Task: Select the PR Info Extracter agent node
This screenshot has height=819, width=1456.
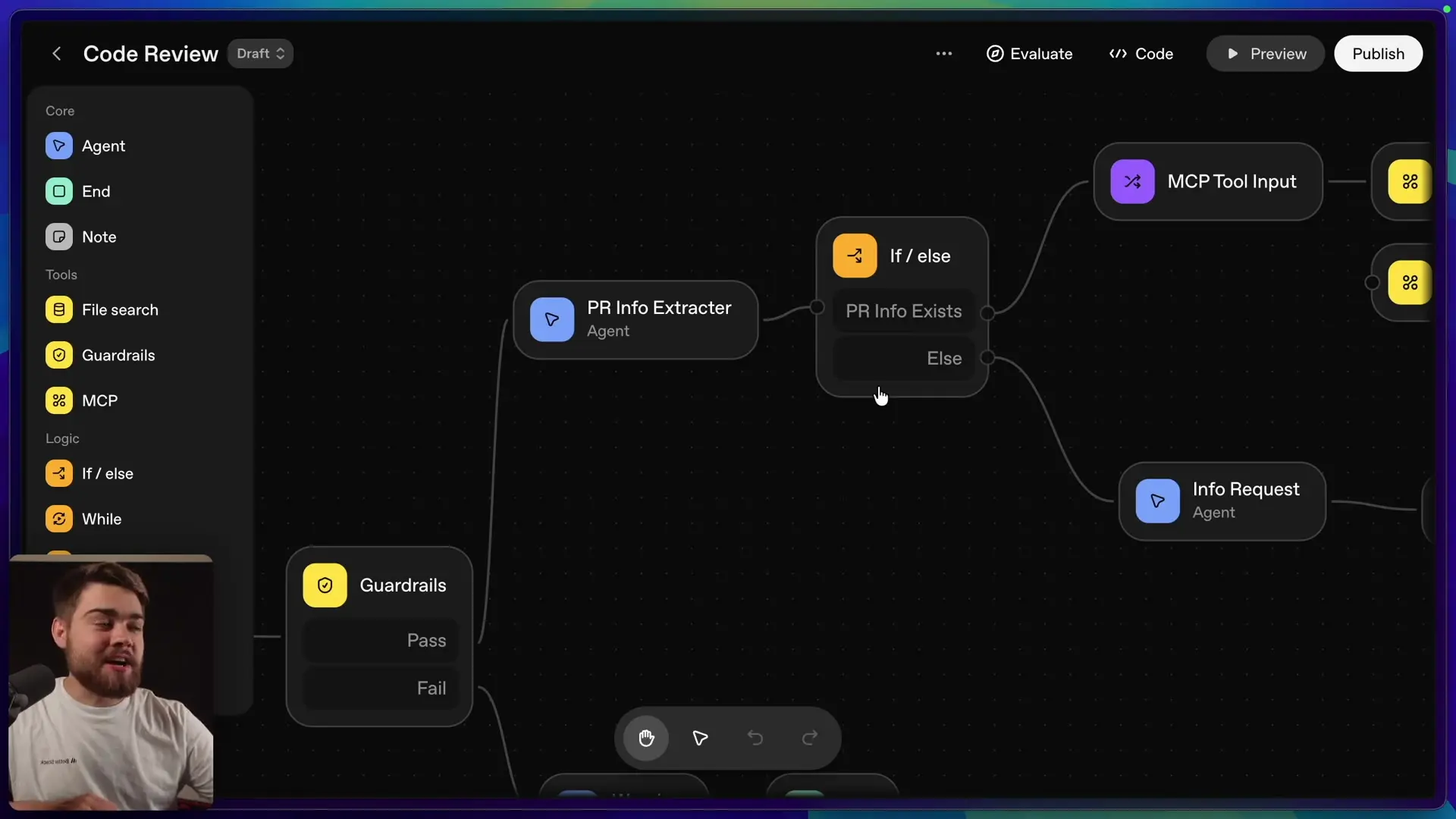Action: click(x=635, y=319)
